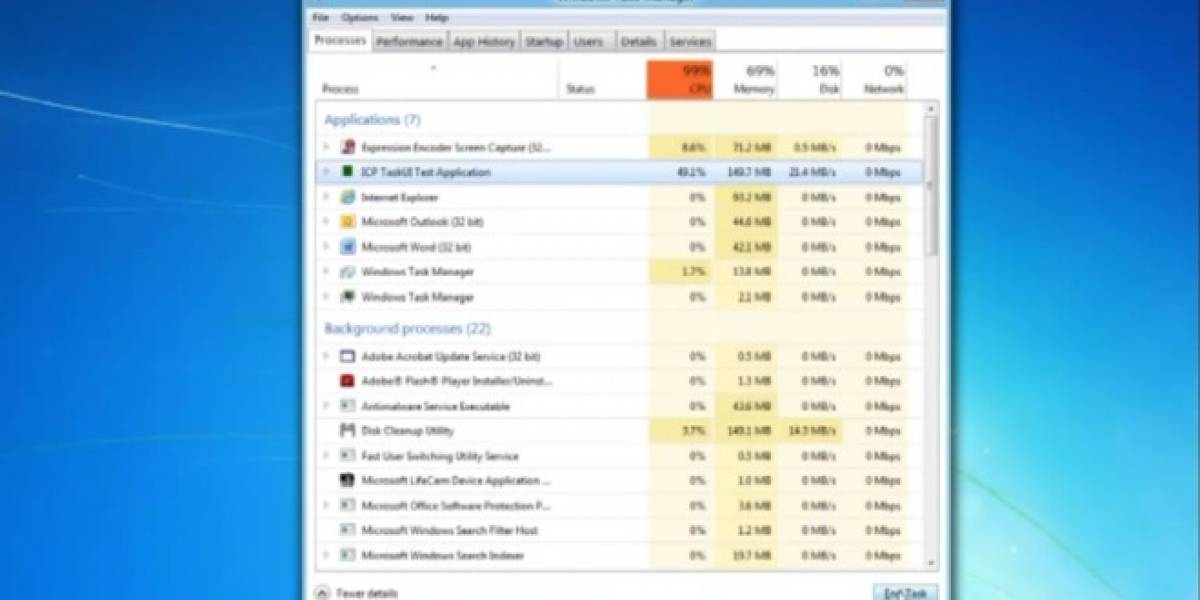
Task: Select the Disk Cleanup Utility row name
Action: [407, 431]
